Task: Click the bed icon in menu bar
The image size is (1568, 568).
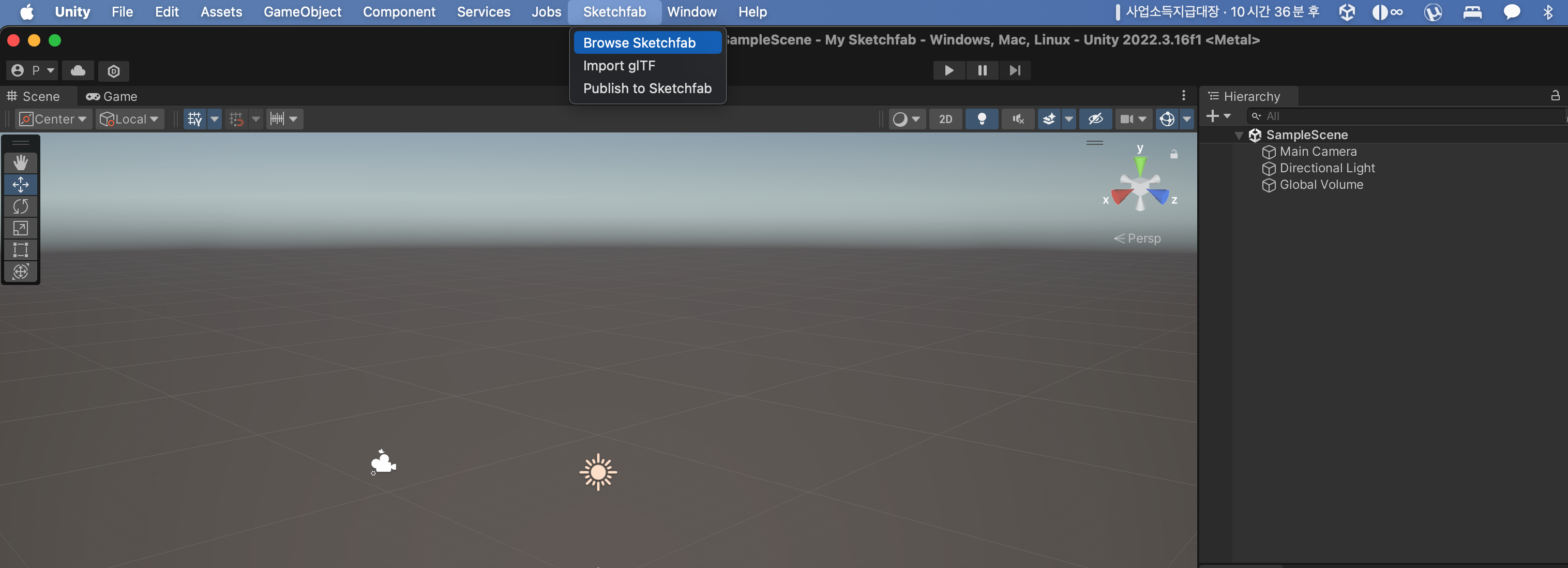Action: pyautogui.click(x=1472, y=11)
